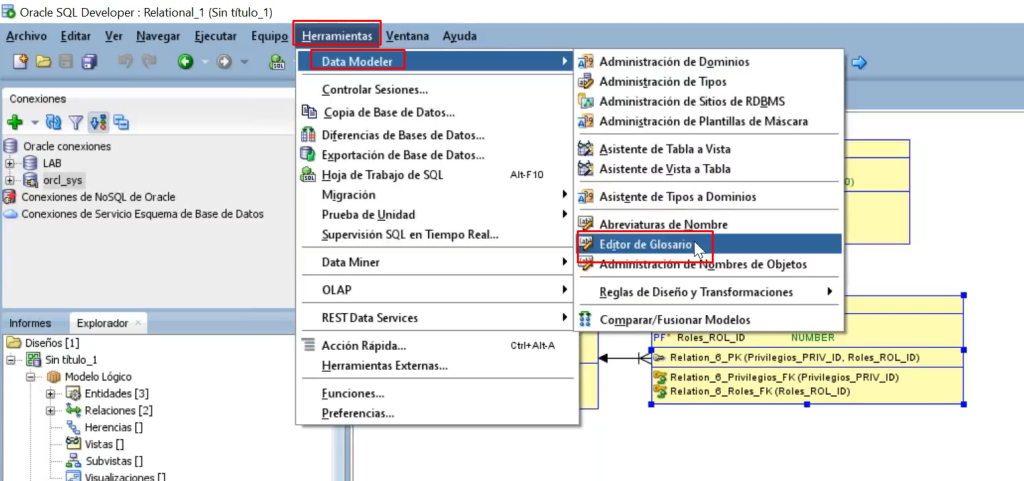Click the Collapse All icon in Conexiones
1024x481 pixels.
tap(121, 122)
